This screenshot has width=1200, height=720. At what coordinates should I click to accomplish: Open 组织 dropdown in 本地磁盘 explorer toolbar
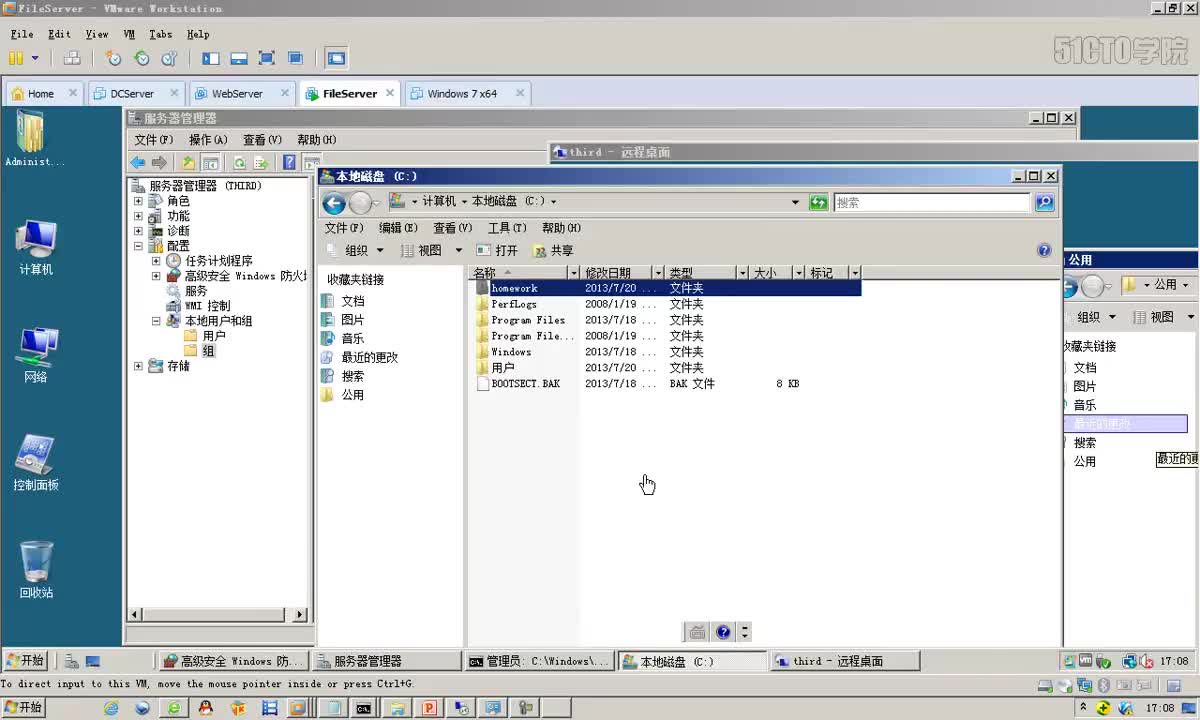364,251
